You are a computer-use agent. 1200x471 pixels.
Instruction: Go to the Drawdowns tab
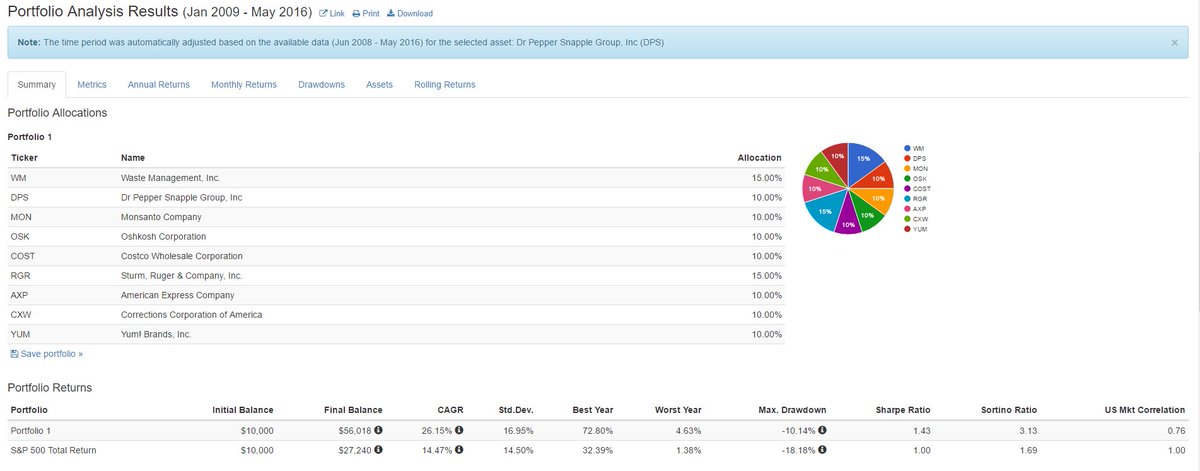(x=321, y=85)
